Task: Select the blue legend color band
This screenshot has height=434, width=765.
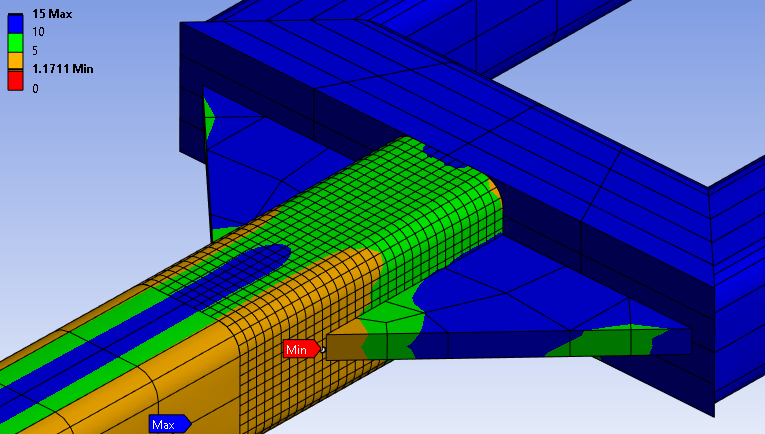Action: [x=14, y=26]
